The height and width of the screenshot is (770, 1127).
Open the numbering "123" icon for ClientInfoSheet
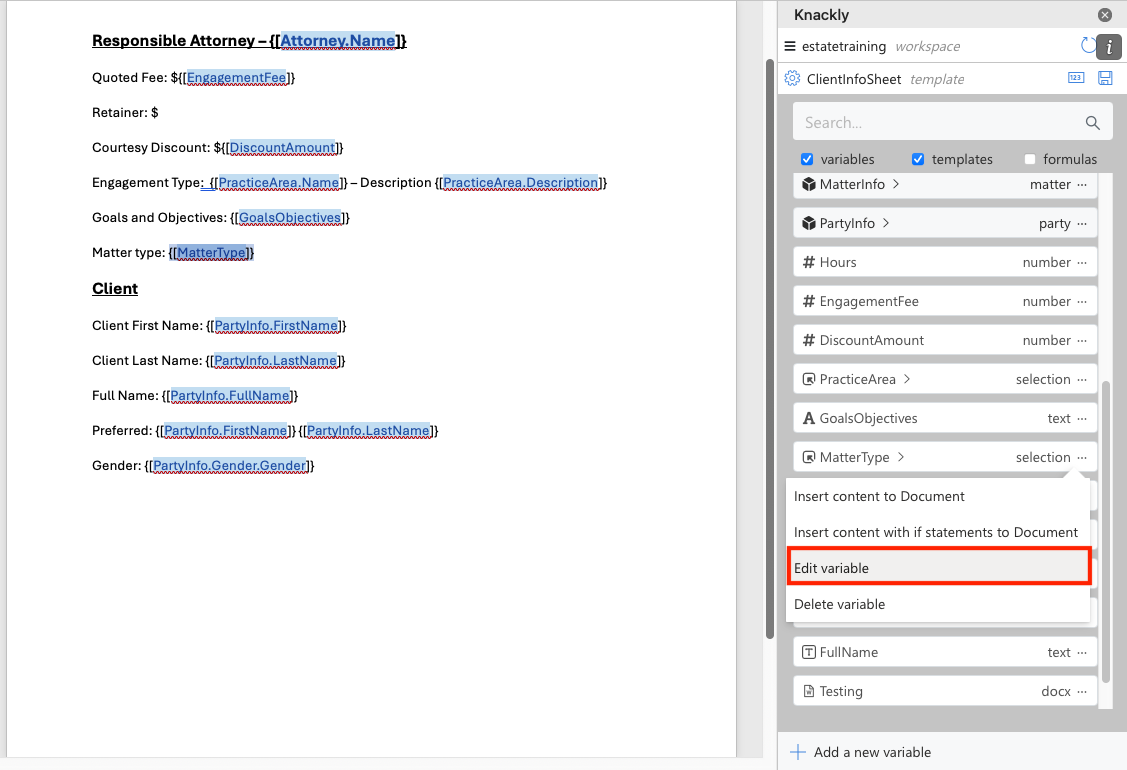(1076, 78)
